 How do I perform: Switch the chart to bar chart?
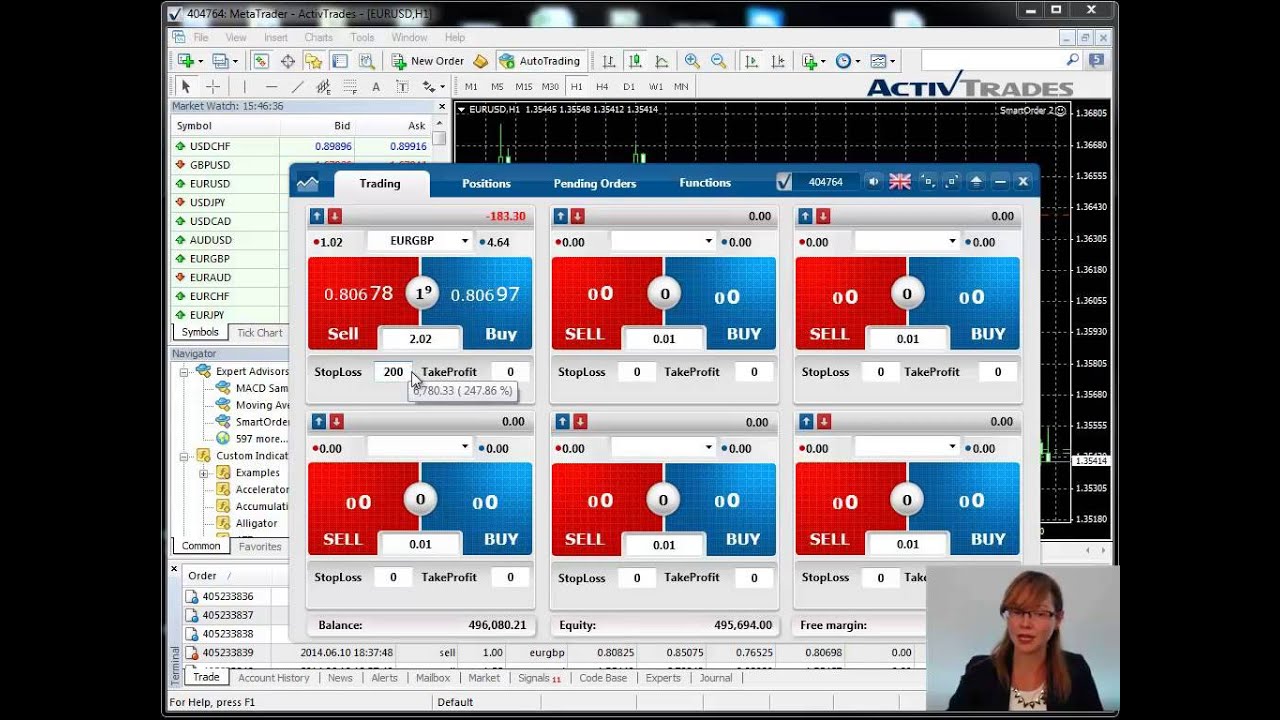[x=608, y=61]
